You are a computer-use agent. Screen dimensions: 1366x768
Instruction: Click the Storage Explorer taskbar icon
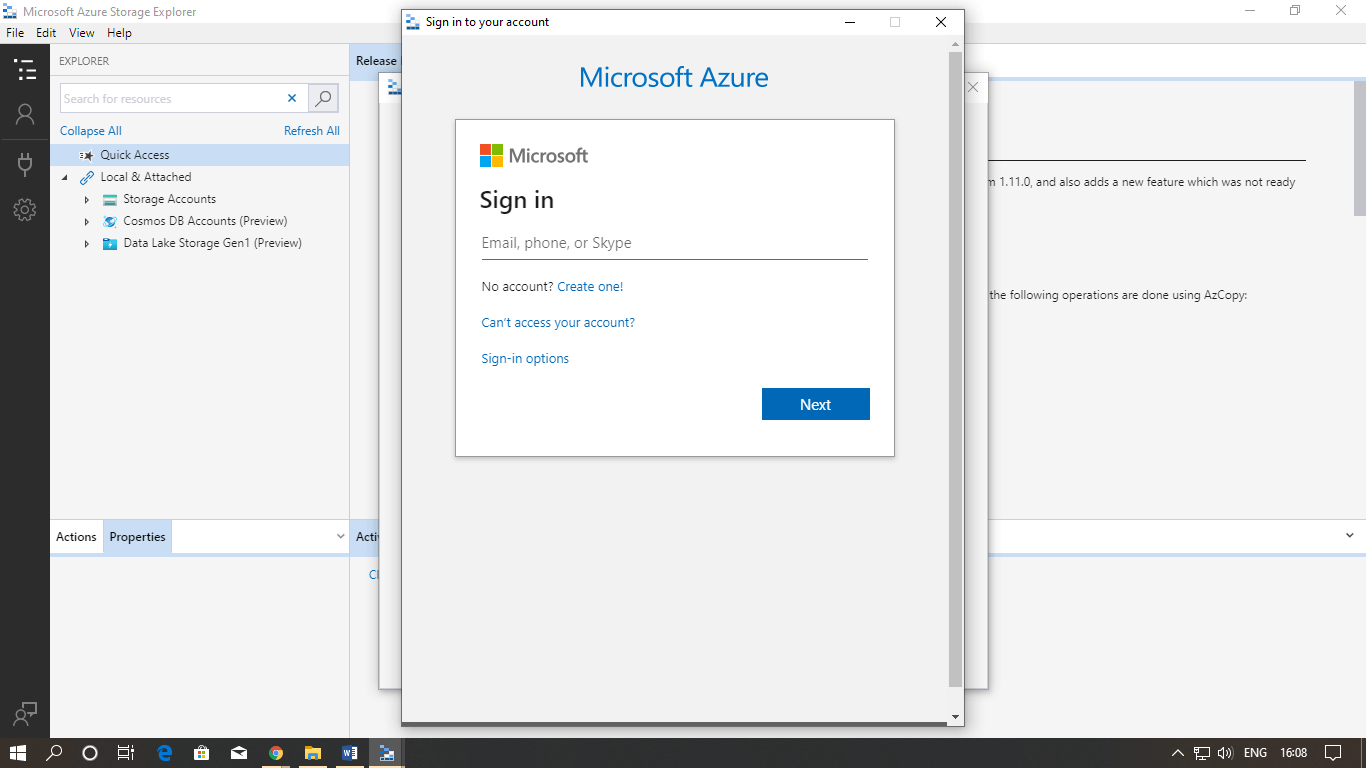point(386,753)
